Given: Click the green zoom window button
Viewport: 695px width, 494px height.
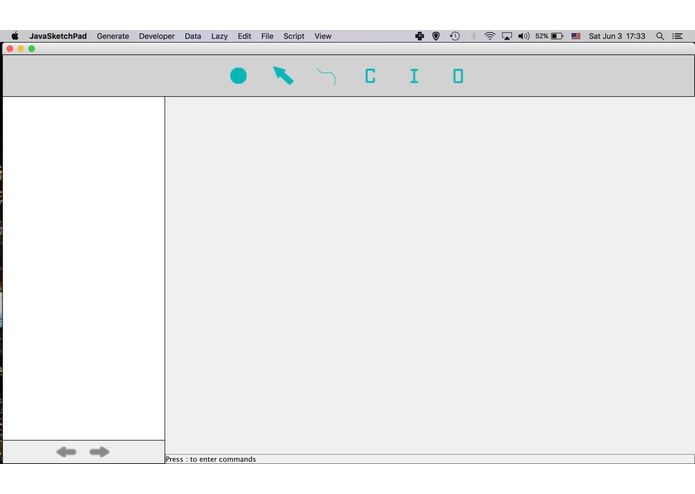Looking at the screenshot, I should pos(32,49).
